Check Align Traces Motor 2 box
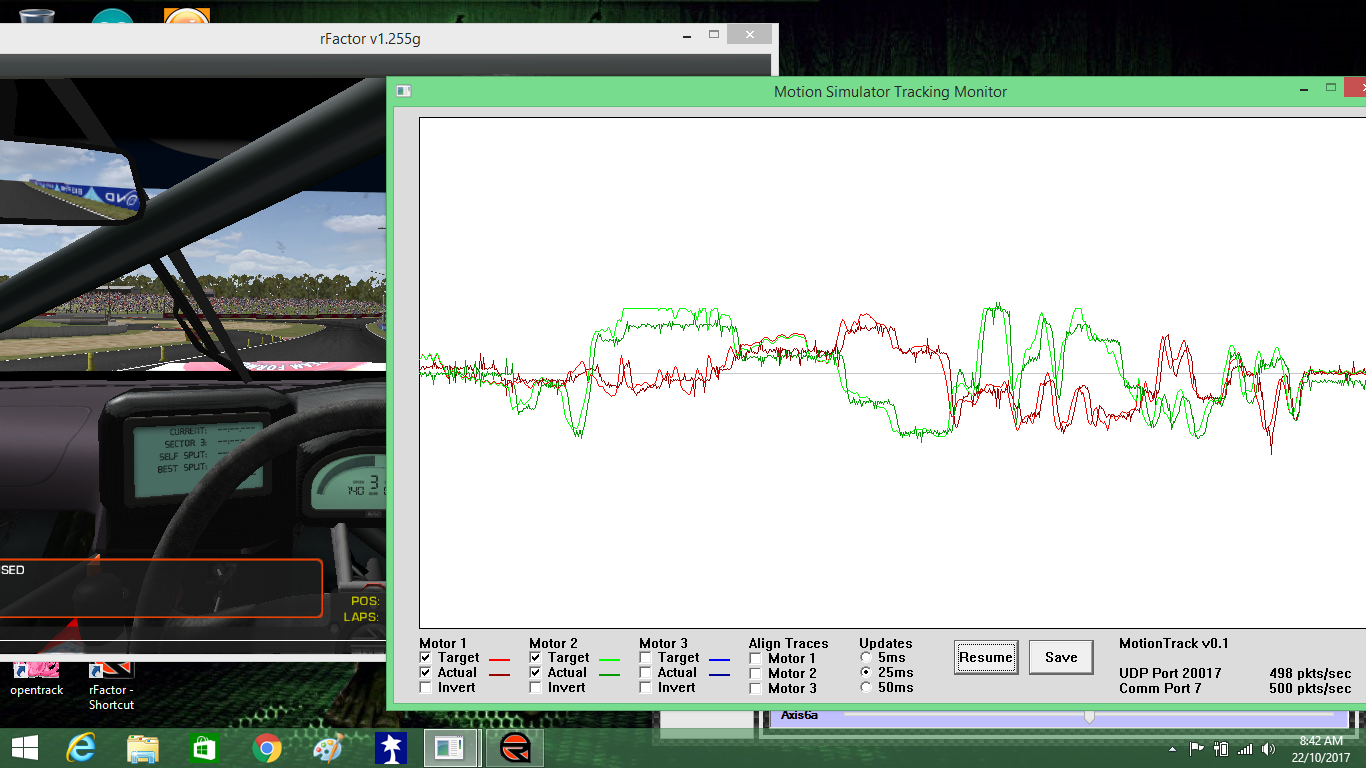 point(756,674)
